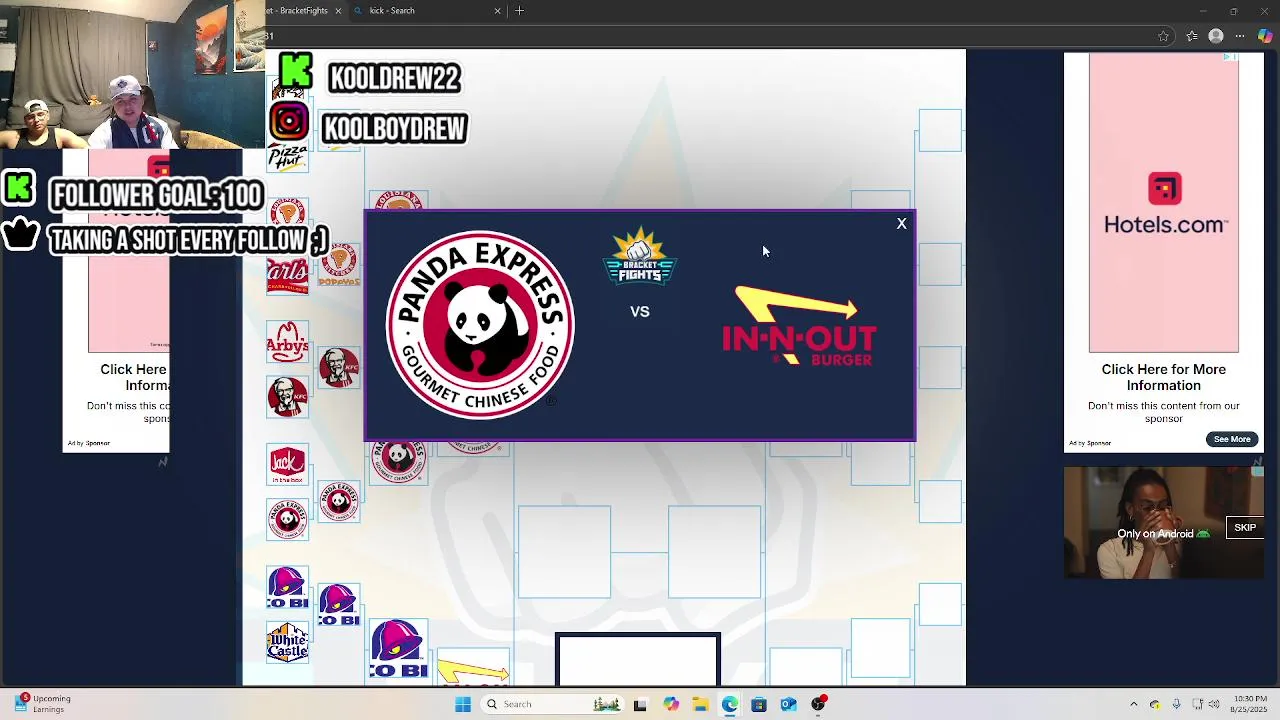The width and height of the screenshot is (1280, 720).
Task: Open a new browser tab
Action: (x=519, y=11)
